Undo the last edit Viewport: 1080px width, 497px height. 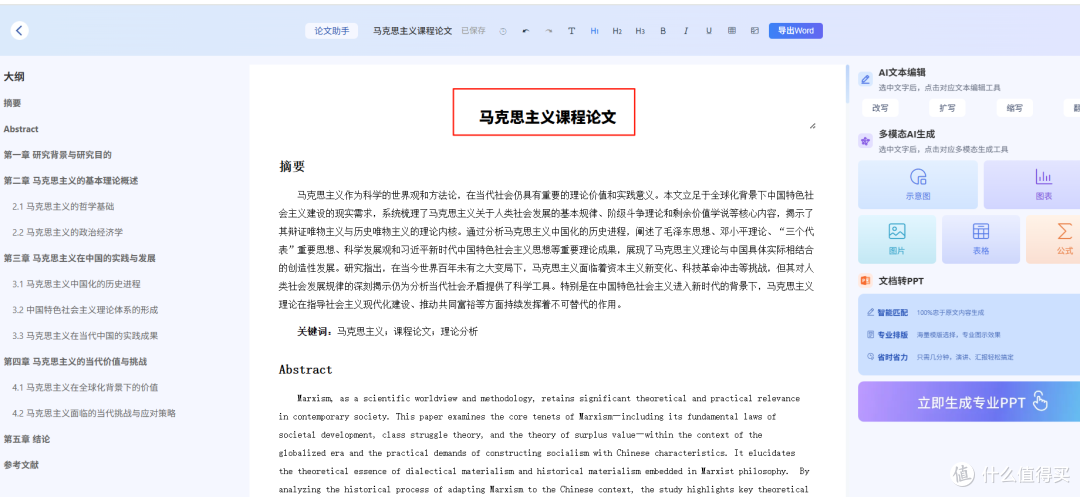click(x=526, y=31)
